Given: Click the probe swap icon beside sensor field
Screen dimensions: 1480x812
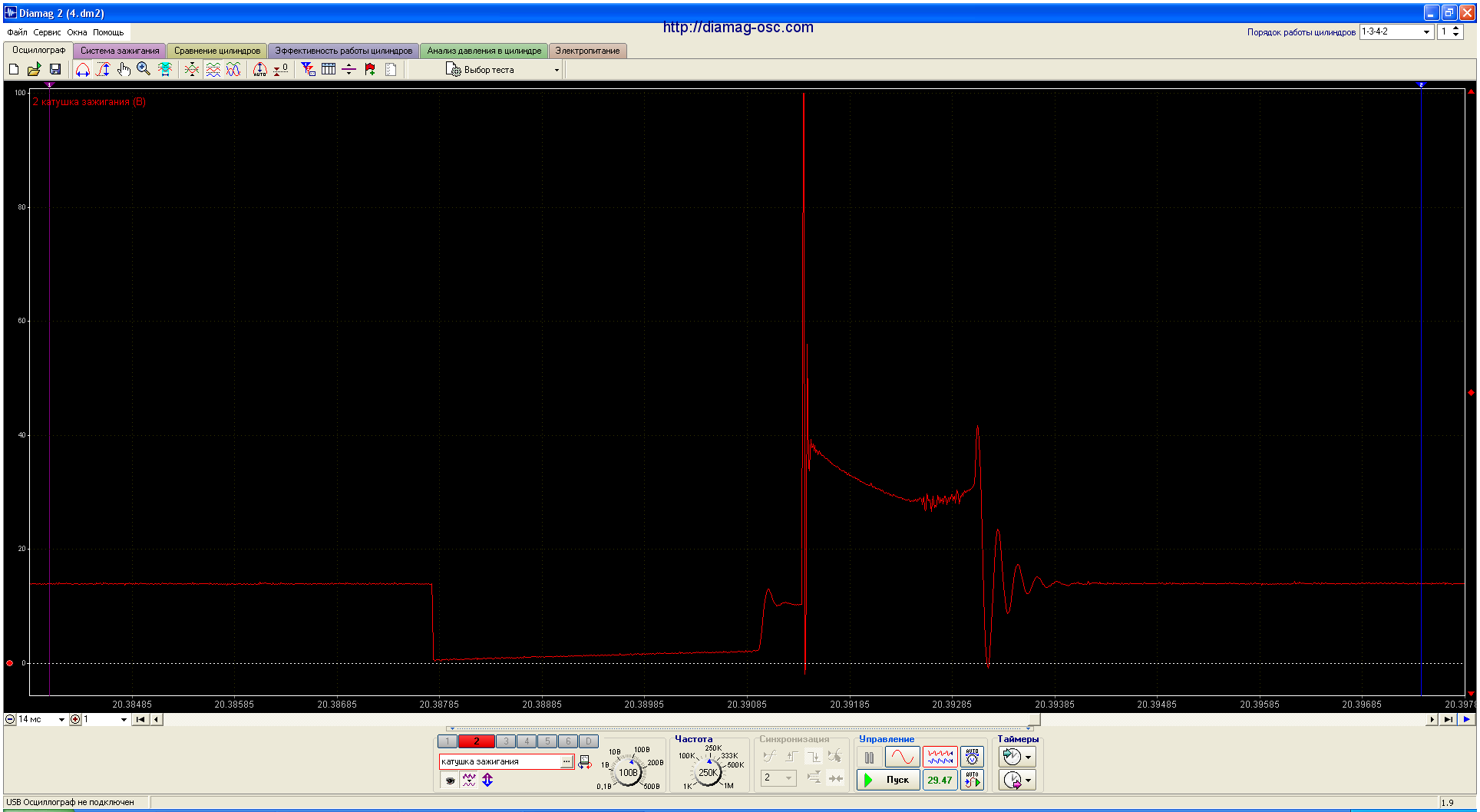Looking at the screenshot, I should pyautogui.click(x=585, y=762).
